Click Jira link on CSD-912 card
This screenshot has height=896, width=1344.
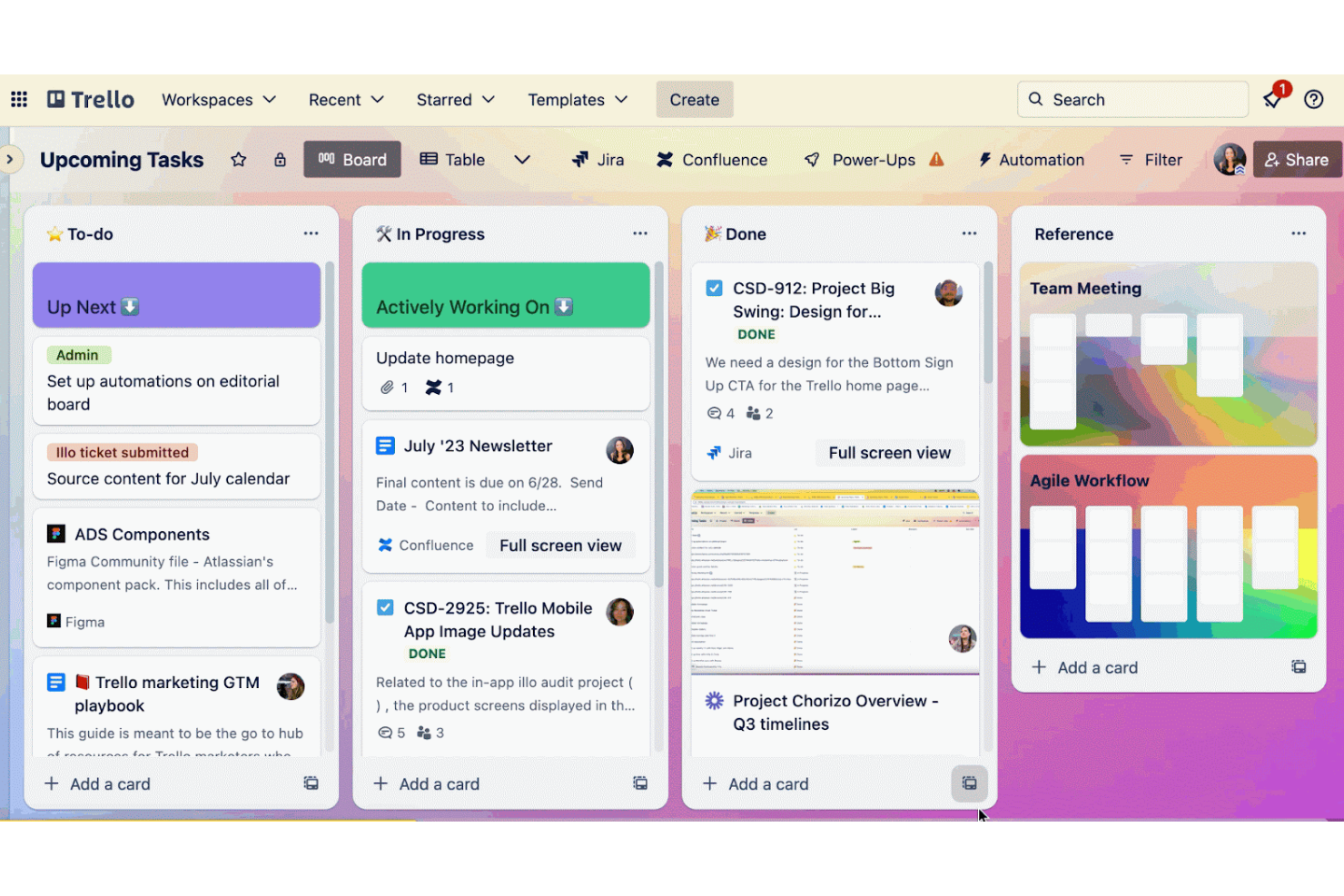click(x=729, y=453)
